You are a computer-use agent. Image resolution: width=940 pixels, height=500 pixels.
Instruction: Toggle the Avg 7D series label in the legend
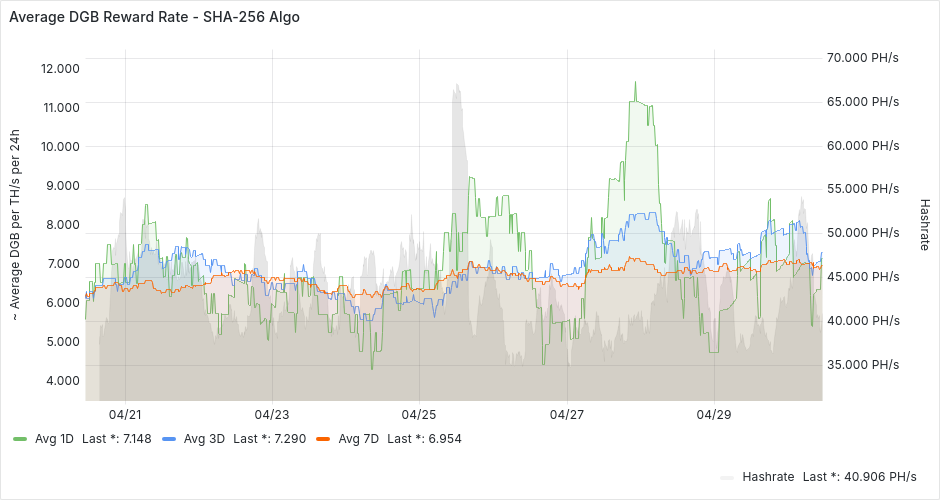pyautogui.click(x=355, y=439)
